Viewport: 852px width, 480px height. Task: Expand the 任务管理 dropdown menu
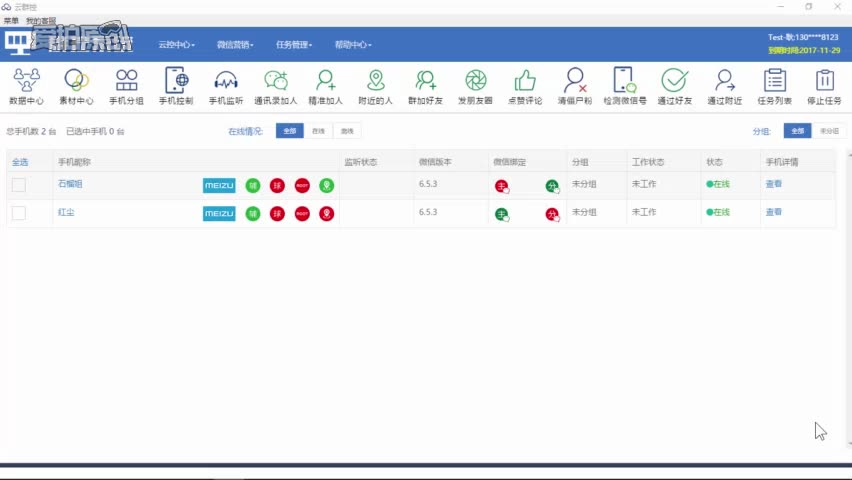294,45
